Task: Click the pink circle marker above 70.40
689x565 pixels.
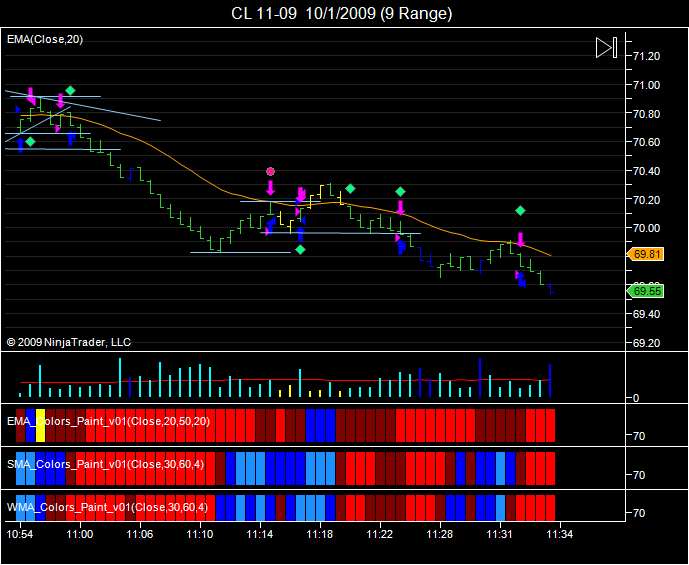Action: point(270,171)
